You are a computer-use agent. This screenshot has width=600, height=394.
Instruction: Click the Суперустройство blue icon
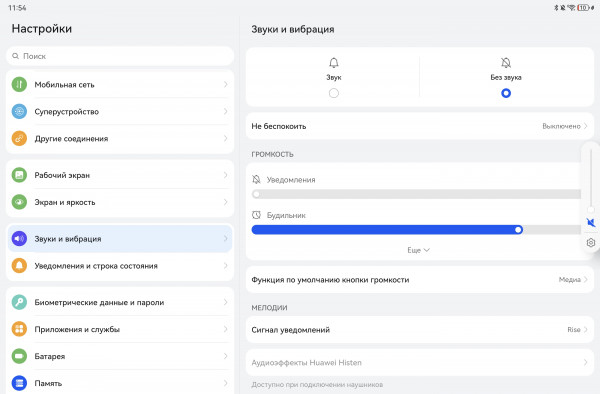(19, 111)
